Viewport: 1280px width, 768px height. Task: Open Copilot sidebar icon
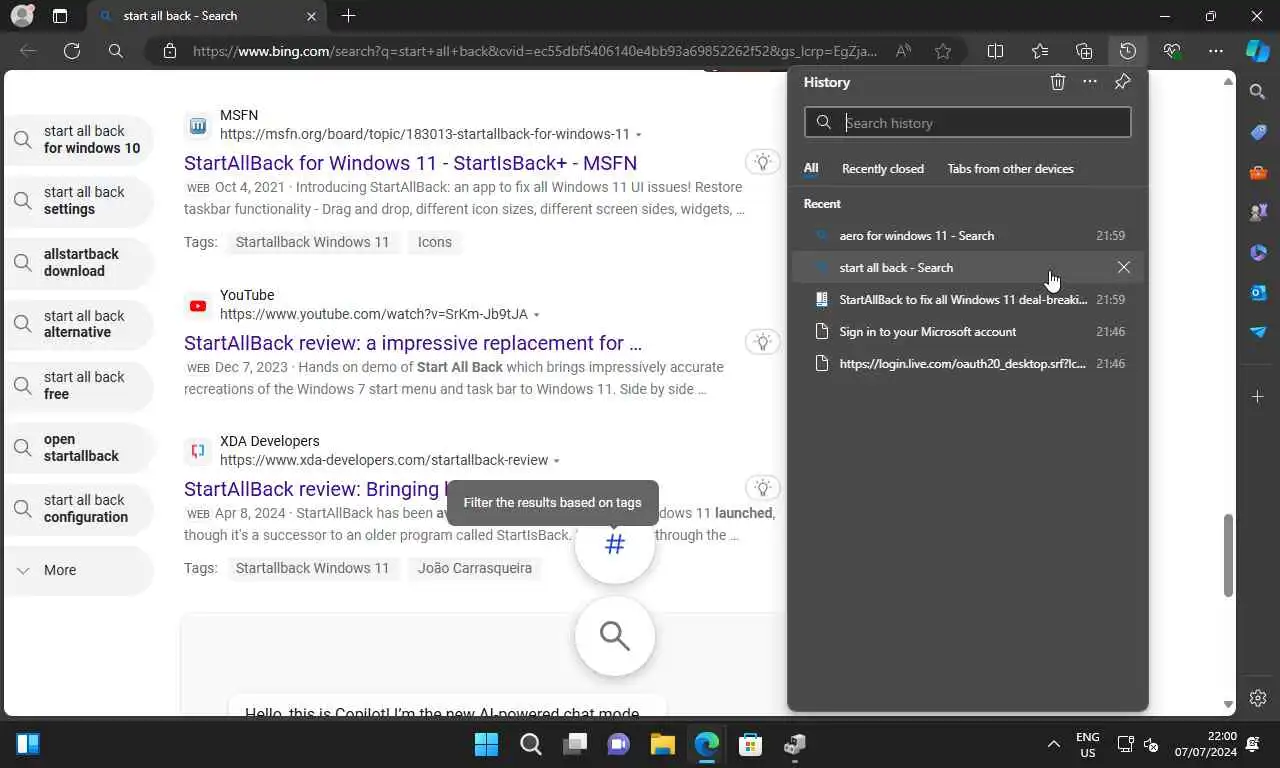[x=1257, y=51]
